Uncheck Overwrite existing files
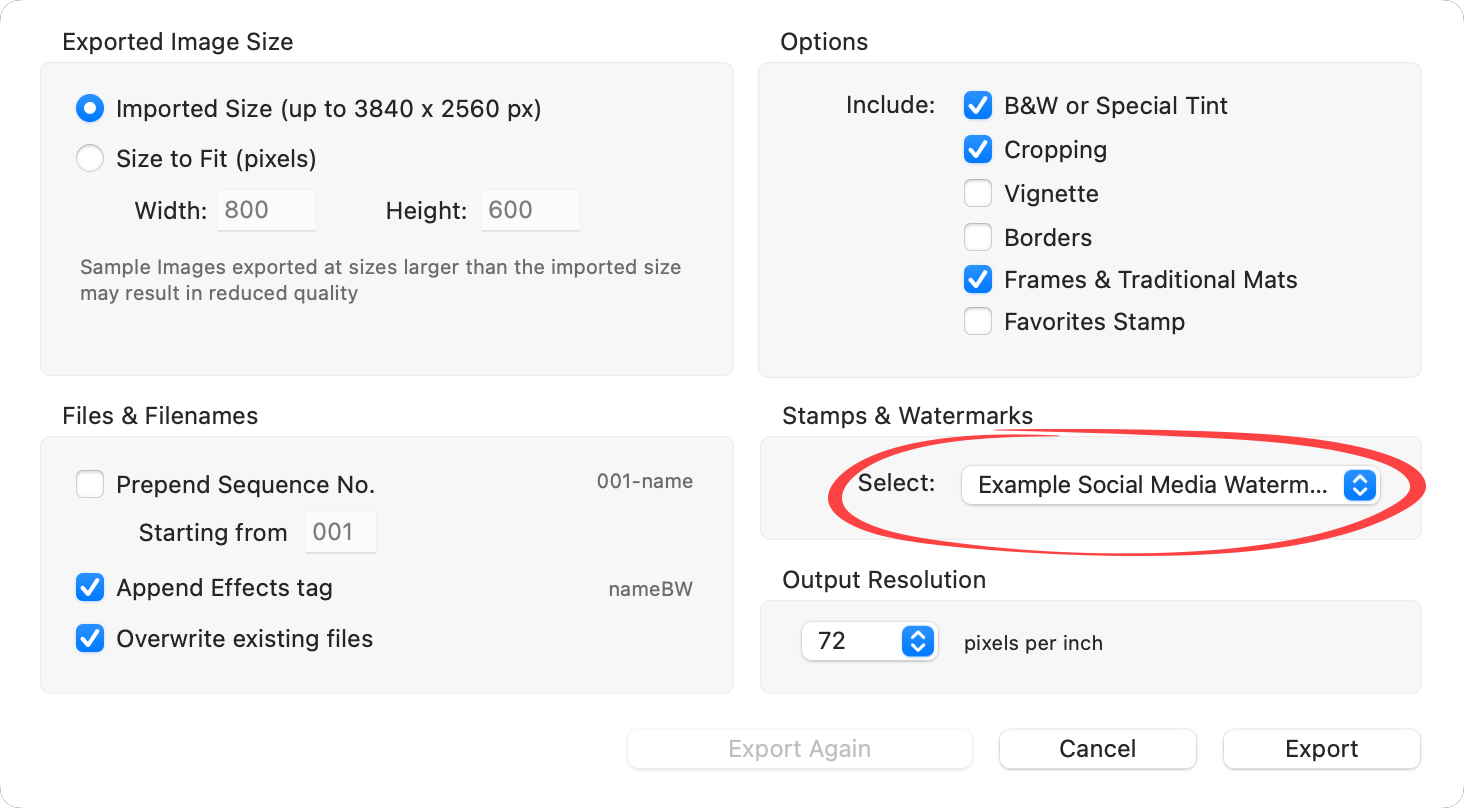Viewport: 1464px width, 808px height. pyautogui.click(x=90, y=639)
